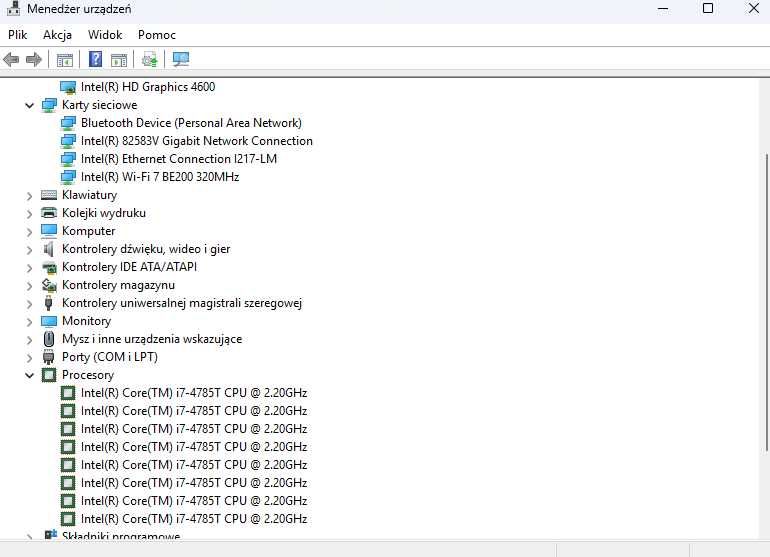Expand the Klawiatury category
This screenshot has width=770, height=557.
[x=29, y=196]
